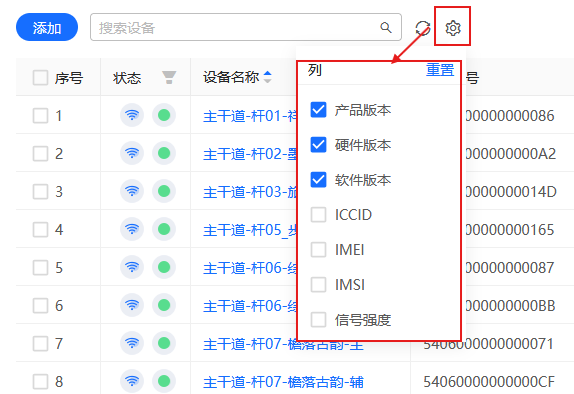Click the Wi-Fi icon in row 2
Image resolution: width=574 pixels, height=394 pixels.
[132, 153]
